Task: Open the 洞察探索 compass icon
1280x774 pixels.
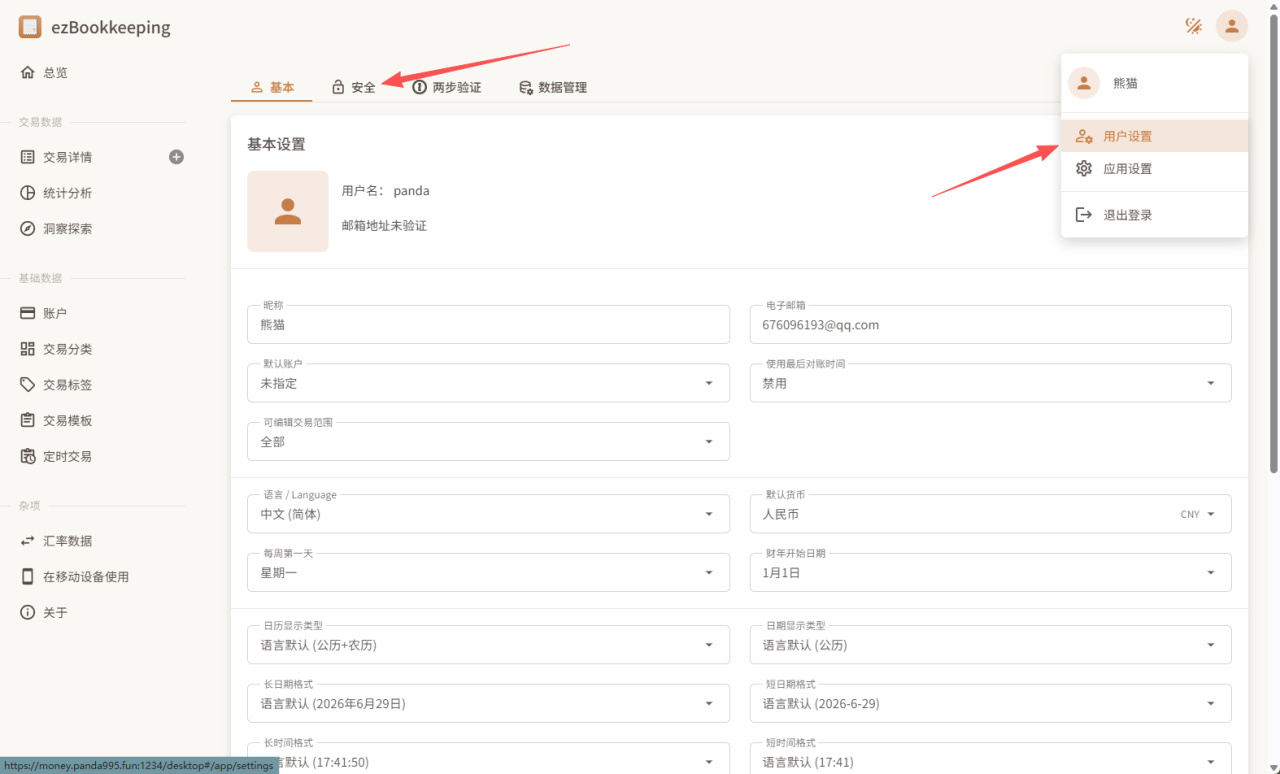Action: 27,229
